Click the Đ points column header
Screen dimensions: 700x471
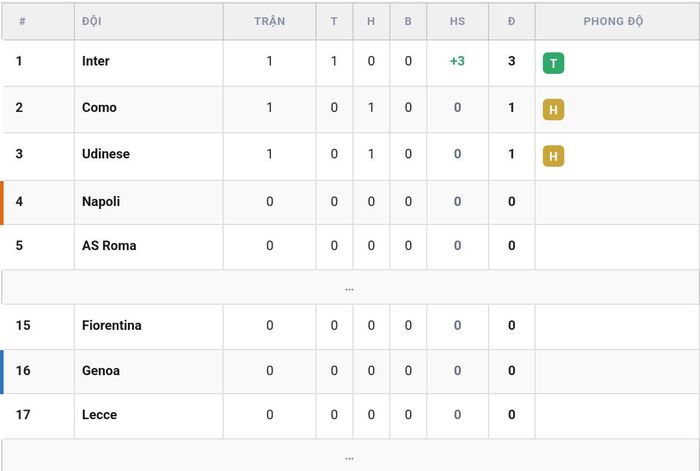pyautogui.click(x=512, y=21)
